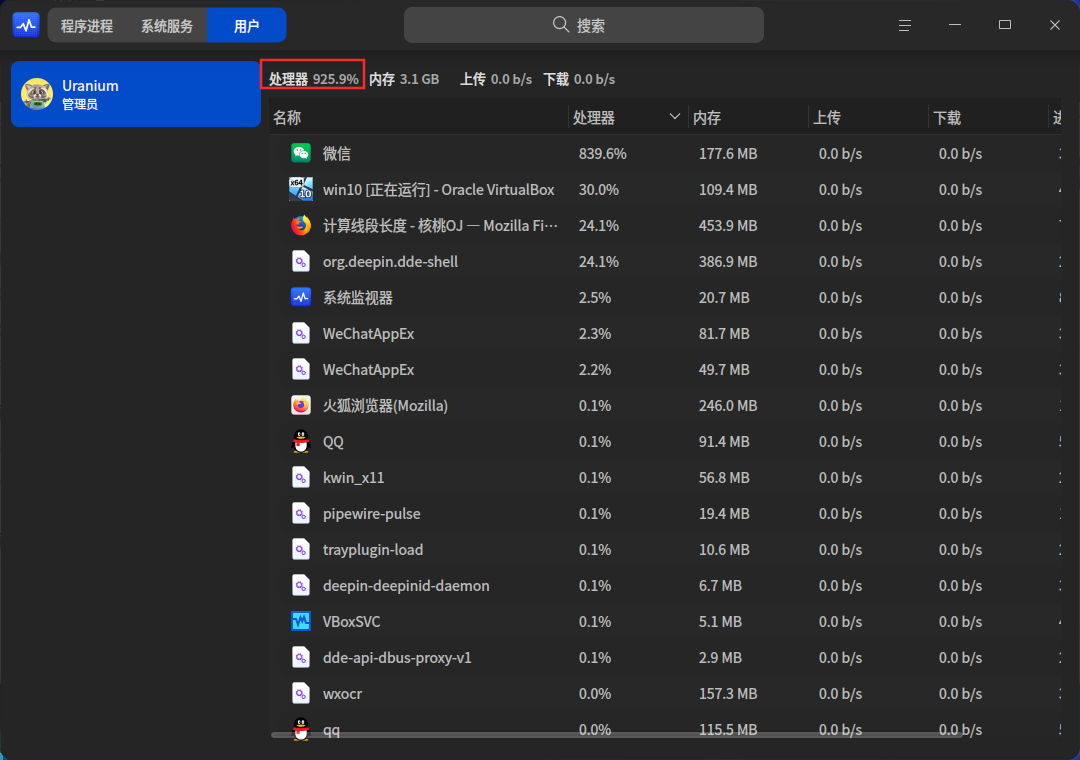The width and height of the screenshot is (1080, 760).
Task: Click the horizontal scrollbar at the bottom
Action: (x=616, y=735)
